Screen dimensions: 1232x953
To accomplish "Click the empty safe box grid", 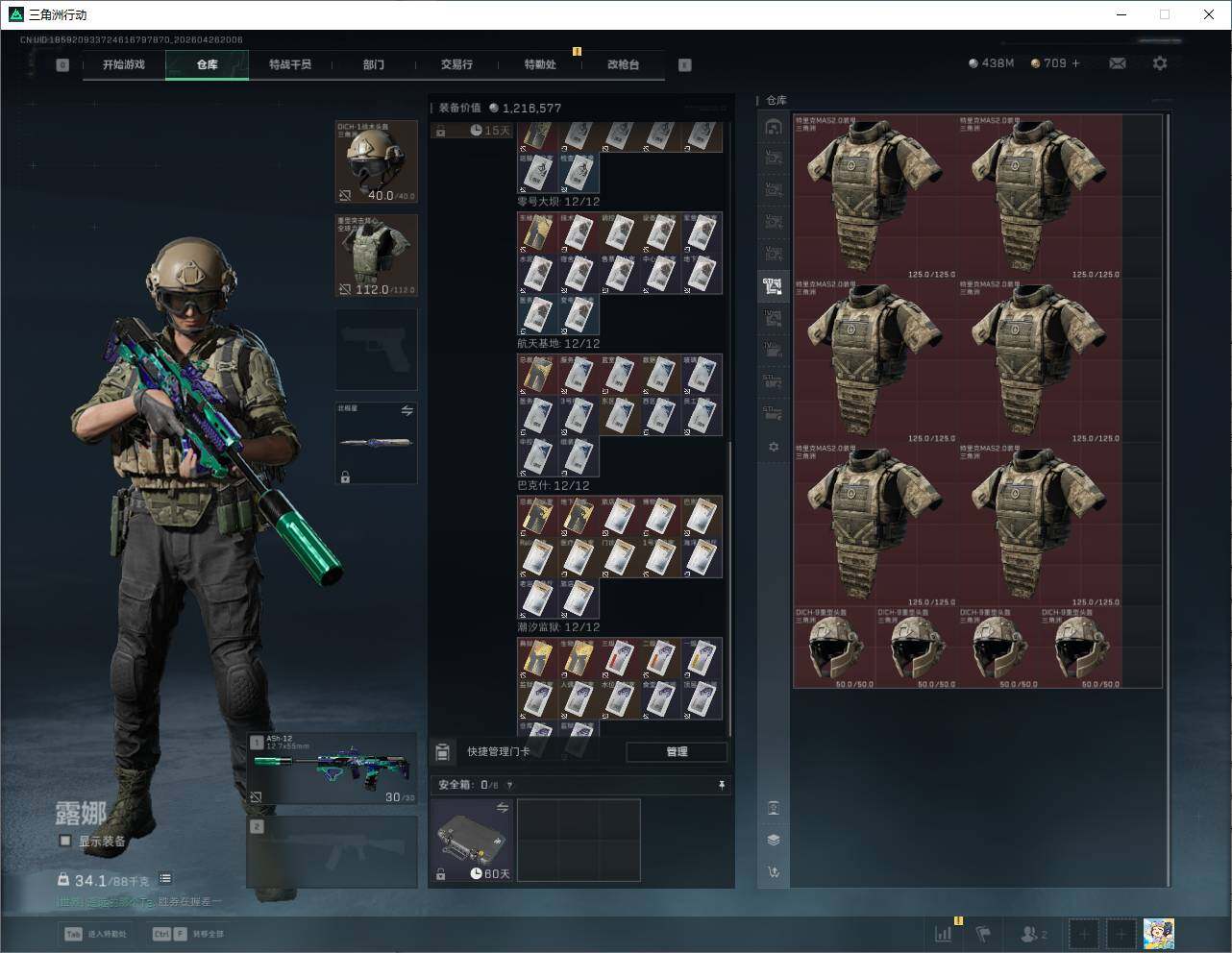I will (579, 840).
